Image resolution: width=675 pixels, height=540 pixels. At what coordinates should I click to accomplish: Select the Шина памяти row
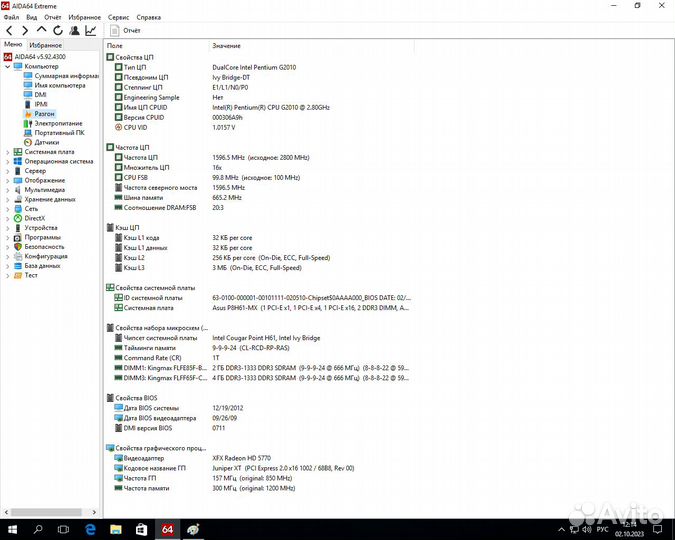point(258,198)
